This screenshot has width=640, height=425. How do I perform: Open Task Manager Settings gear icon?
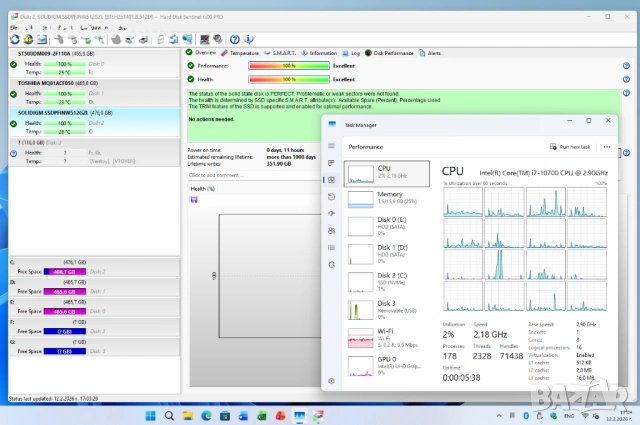(331, 381)
